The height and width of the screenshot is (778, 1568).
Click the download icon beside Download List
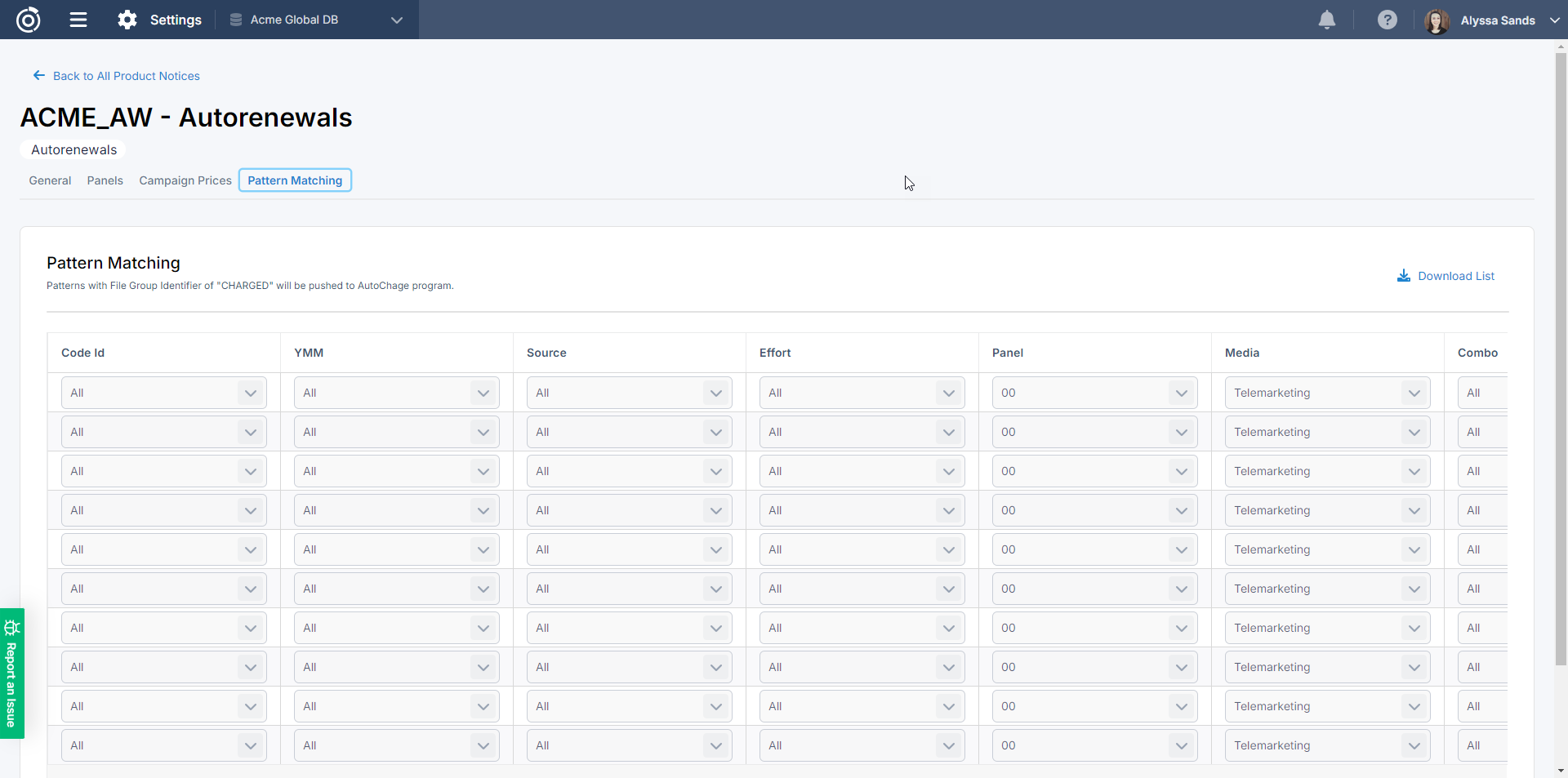click(1403, 276)
